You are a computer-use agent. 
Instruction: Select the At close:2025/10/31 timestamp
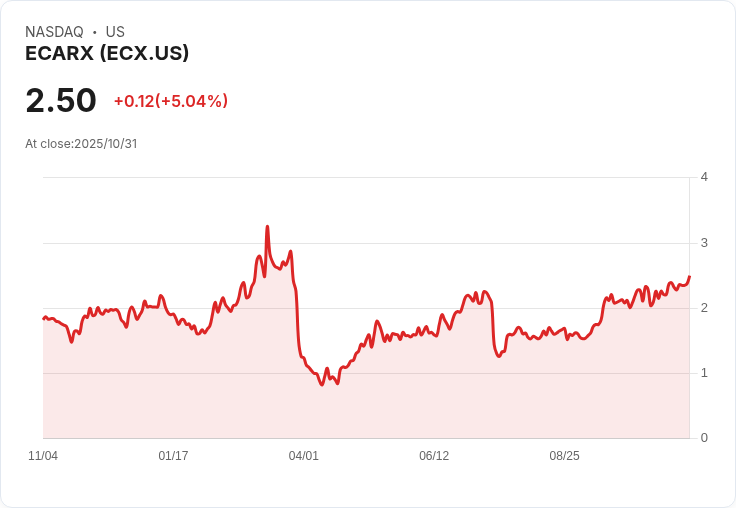tap(81, 143)
